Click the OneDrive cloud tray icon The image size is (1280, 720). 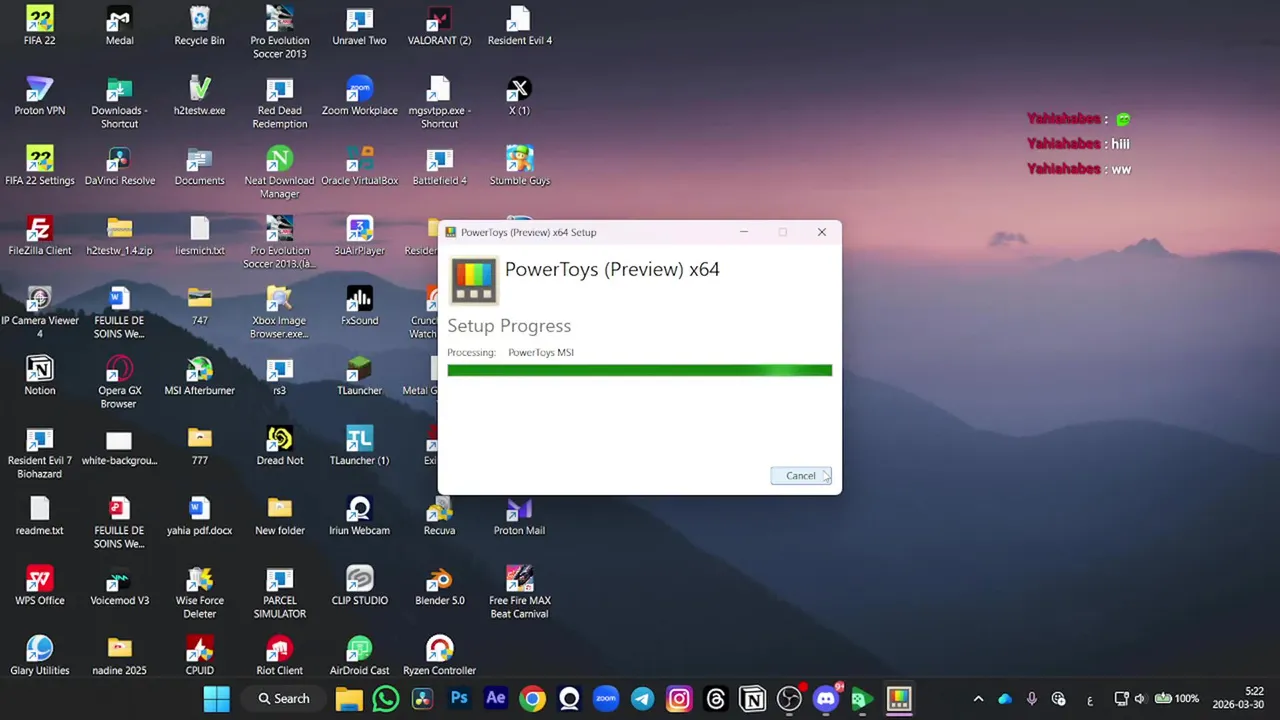[1005, 699]
